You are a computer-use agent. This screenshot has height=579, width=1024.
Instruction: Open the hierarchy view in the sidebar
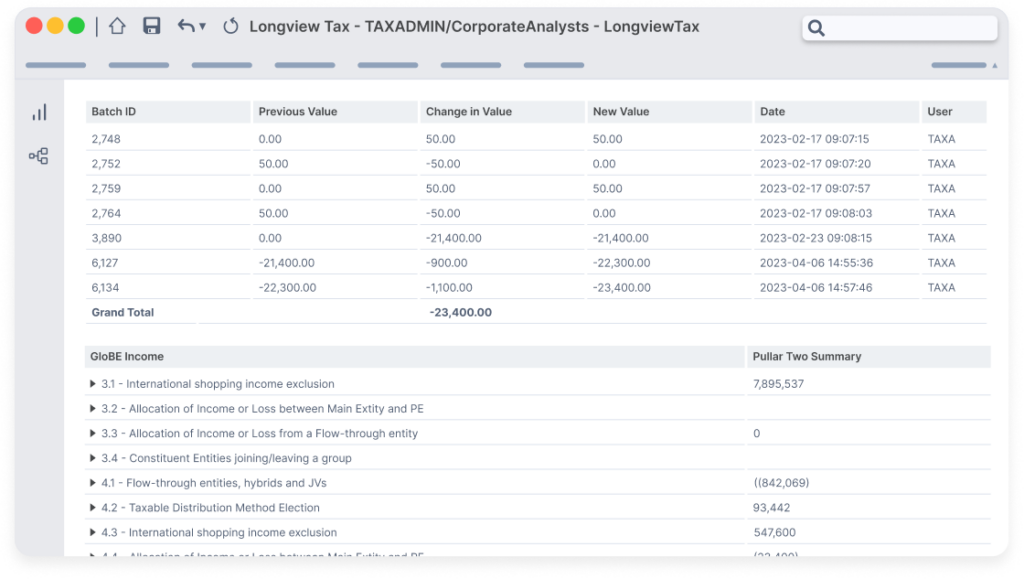coord(40,155)
